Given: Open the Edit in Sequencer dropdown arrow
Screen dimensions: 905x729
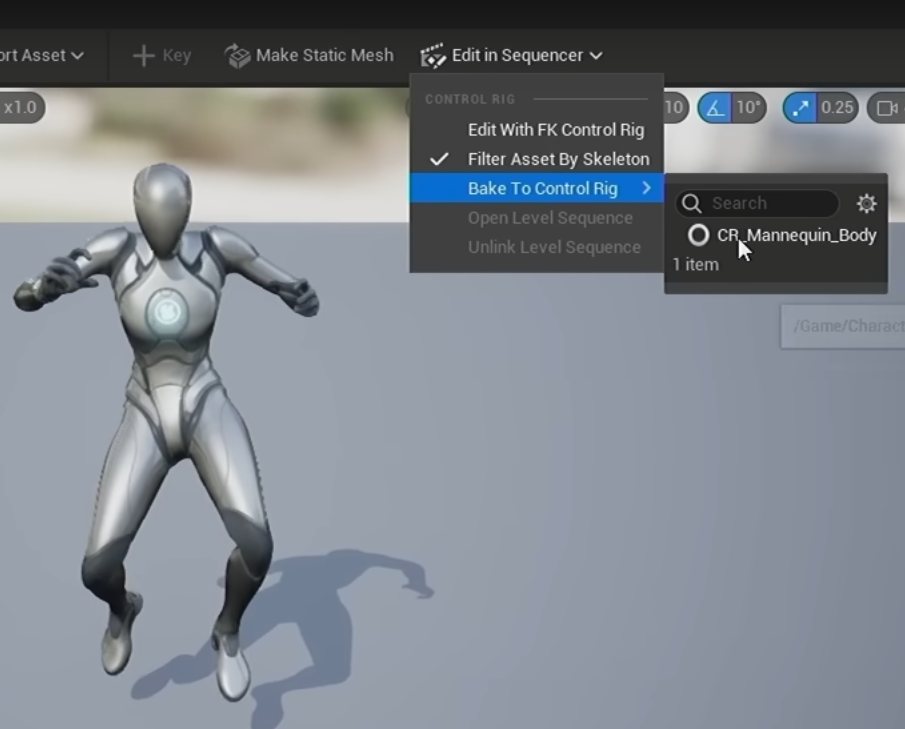Looking at the screenshot, I should pos(597,56).
